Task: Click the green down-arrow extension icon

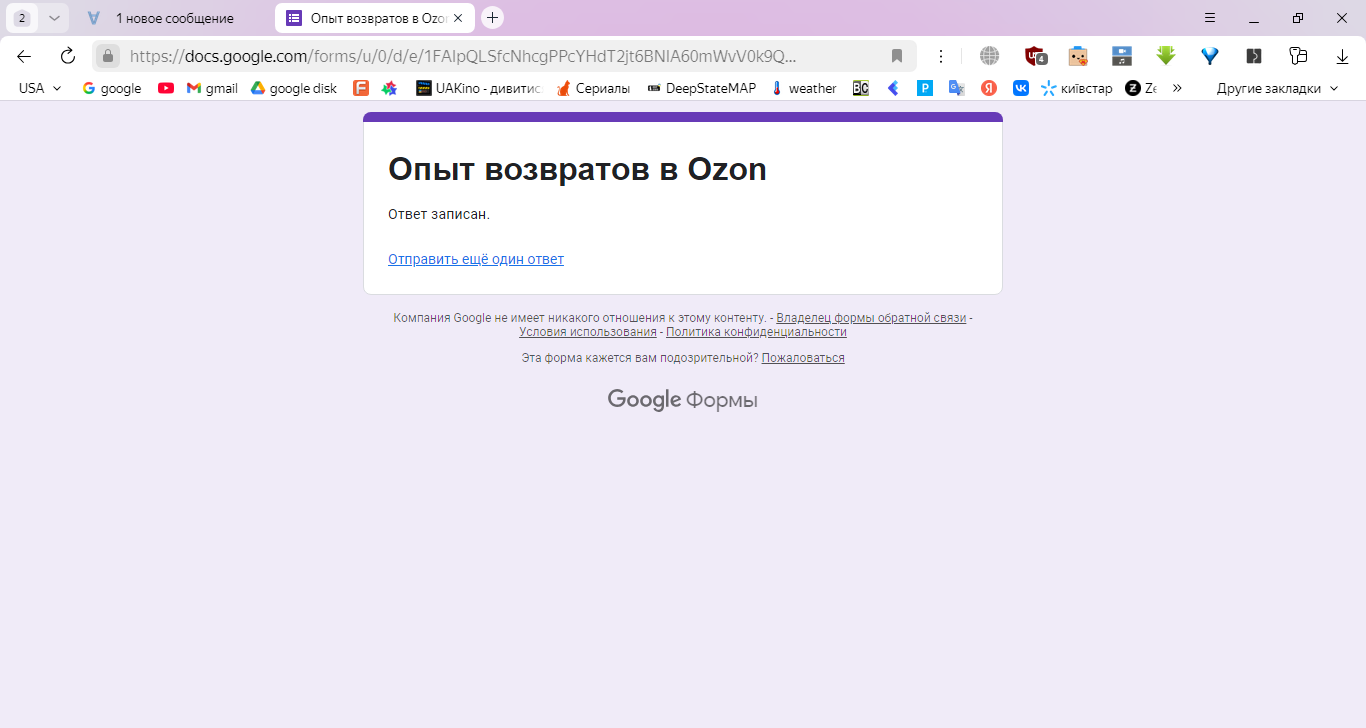Action: coord(1165,56)
